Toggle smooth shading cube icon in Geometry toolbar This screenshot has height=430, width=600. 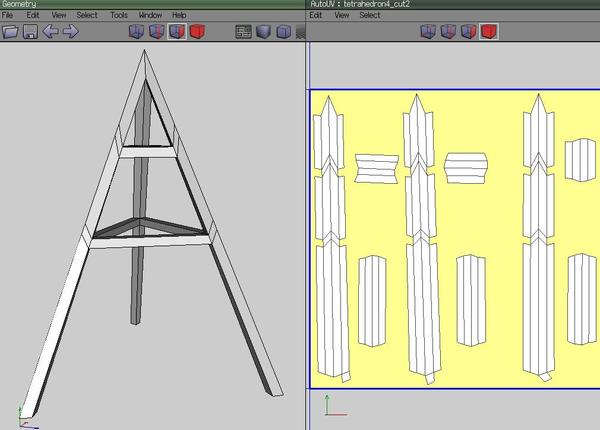click(x=263, y=31)
